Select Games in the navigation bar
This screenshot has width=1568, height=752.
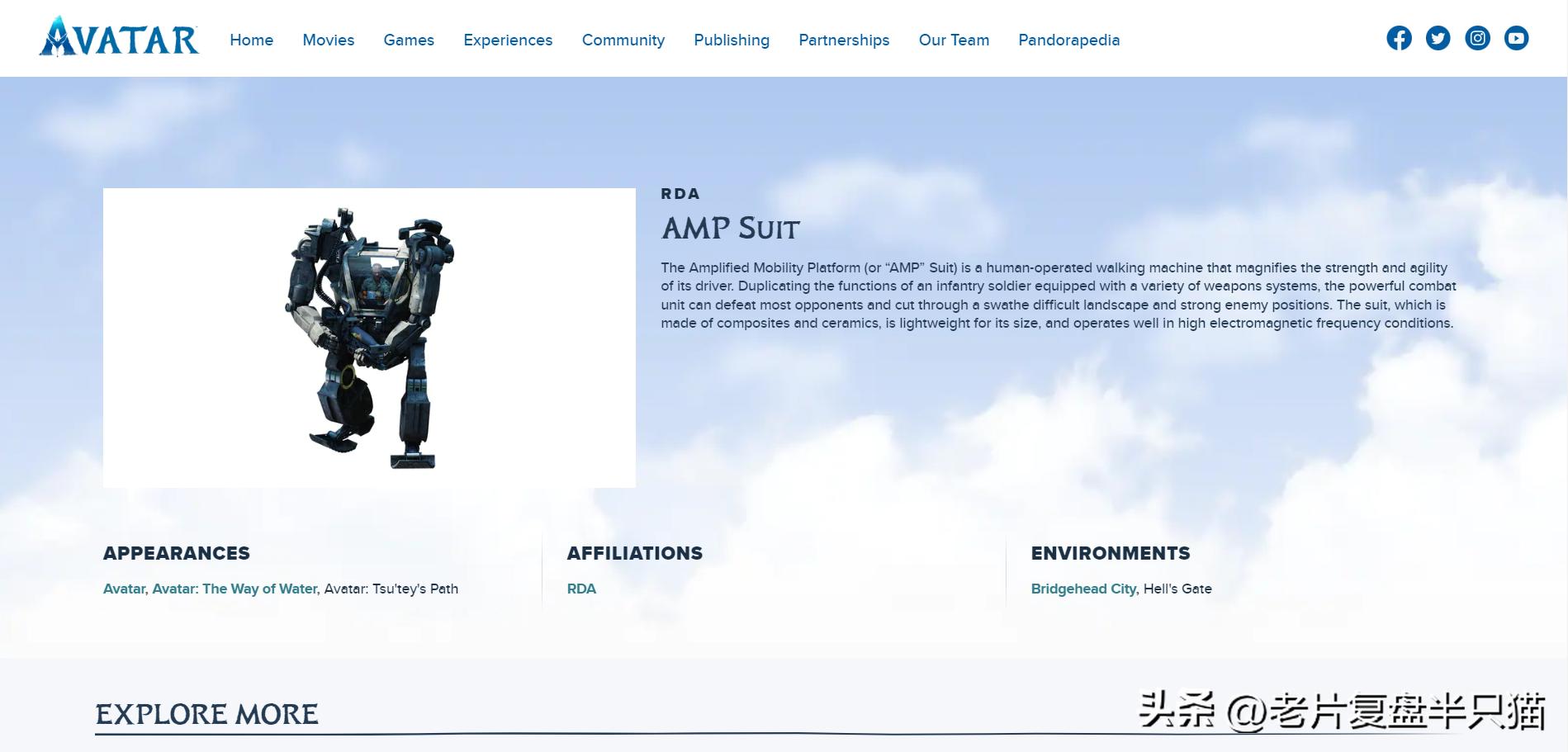(x=409, y=40)
